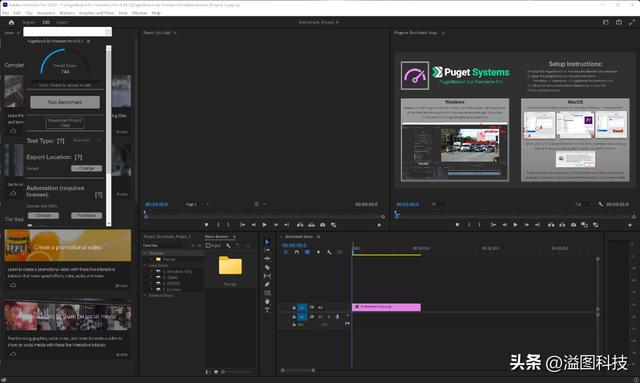
Task: Select the Pen tool
Action: (x=267, y=285)
